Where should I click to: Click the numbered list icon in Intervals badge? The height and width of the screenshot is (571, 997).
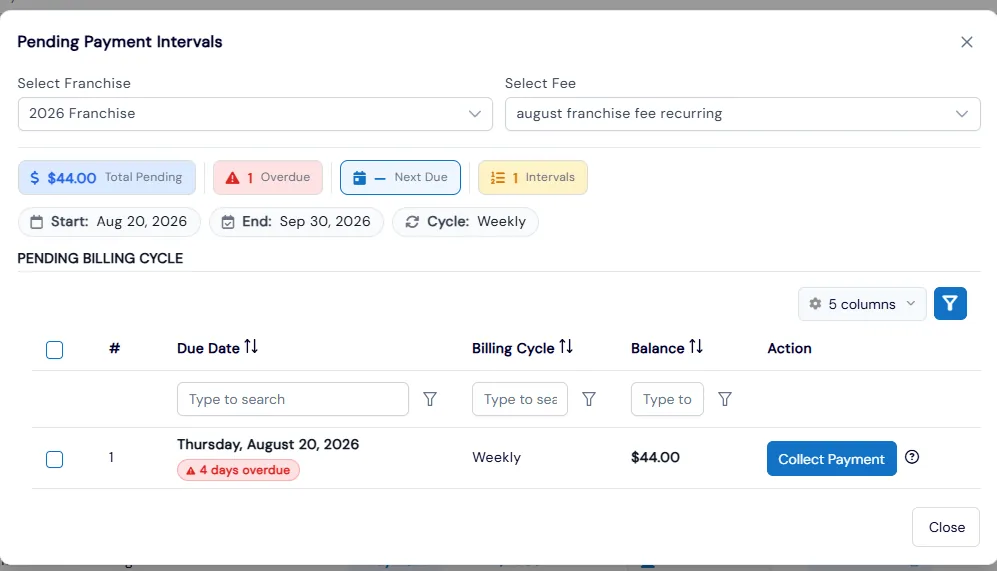tap(498, 178)
